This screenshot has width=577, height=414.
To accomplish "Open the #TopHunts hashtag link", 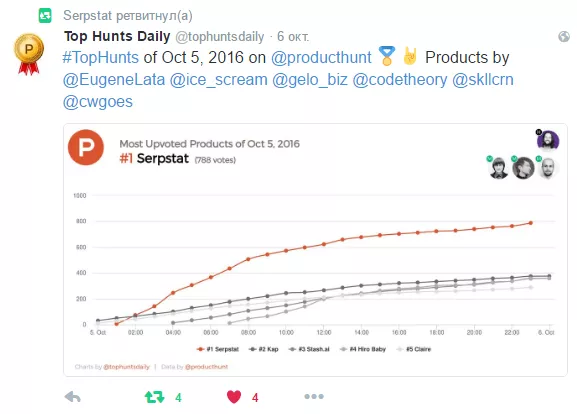I will [x=100, y=57].
